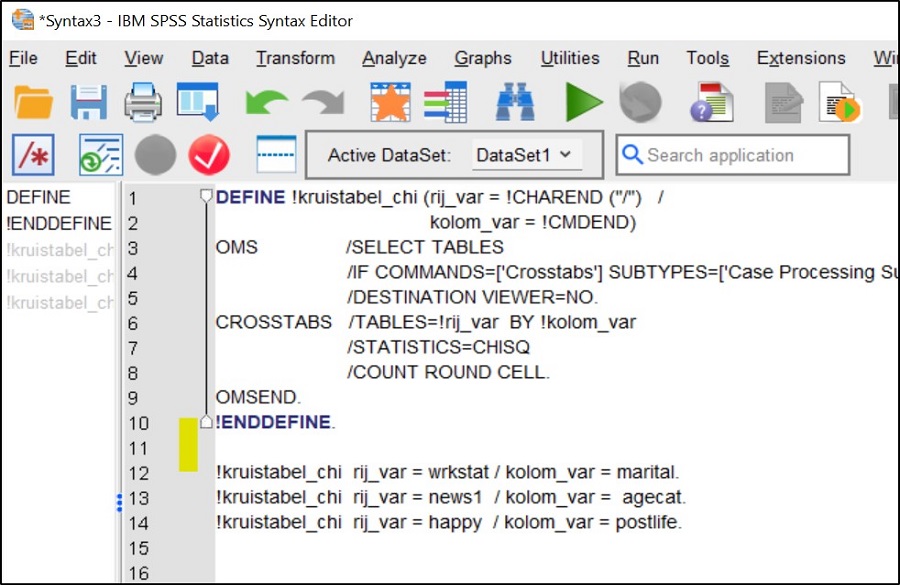Collapse the DEFINE block at line 1
Screen dimensions: 900x585
coord(206,196)
